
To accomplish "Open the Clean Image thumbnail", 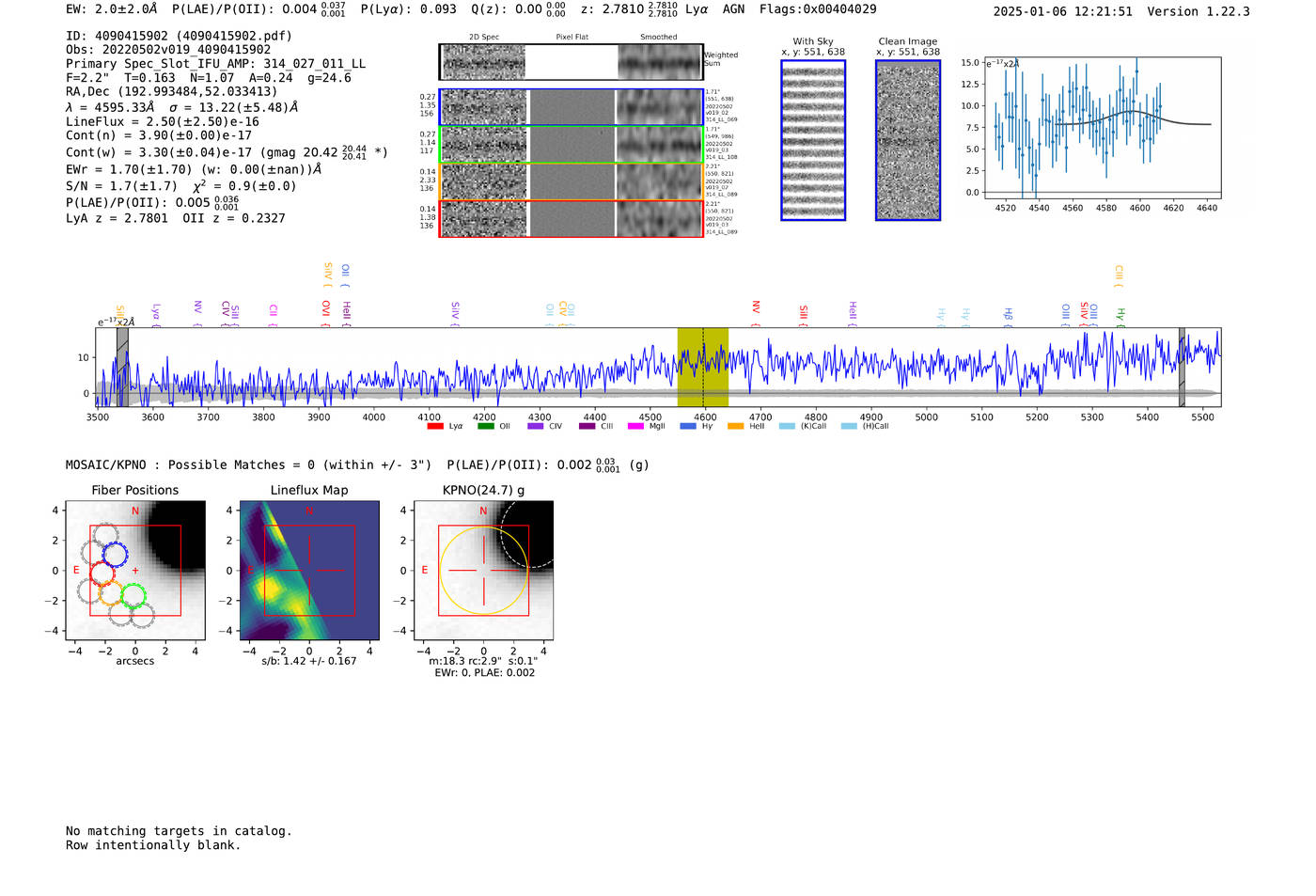I will (x=908, y=140).
